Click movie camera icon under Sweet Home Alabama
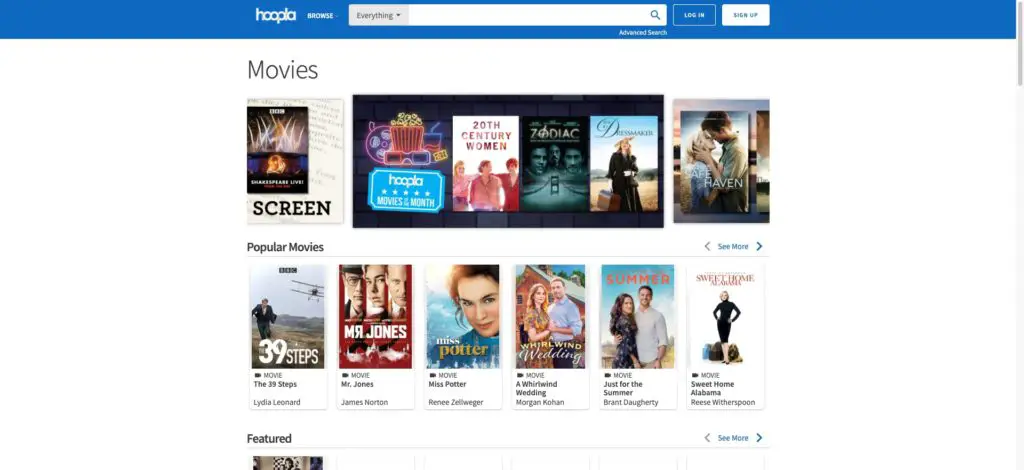This screenshot has width=1024, height=470. [x=695, y=375]
